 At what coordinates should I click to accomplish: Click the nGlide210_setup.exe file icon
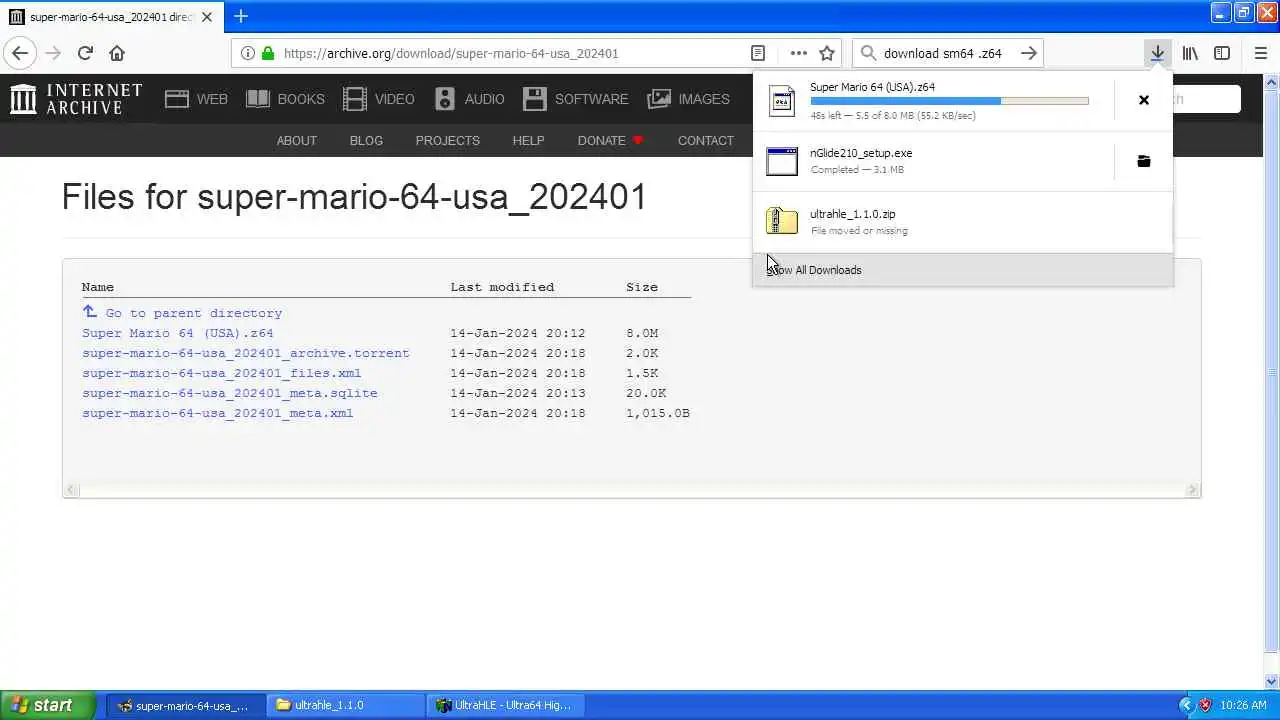click(x=782, y=161)
